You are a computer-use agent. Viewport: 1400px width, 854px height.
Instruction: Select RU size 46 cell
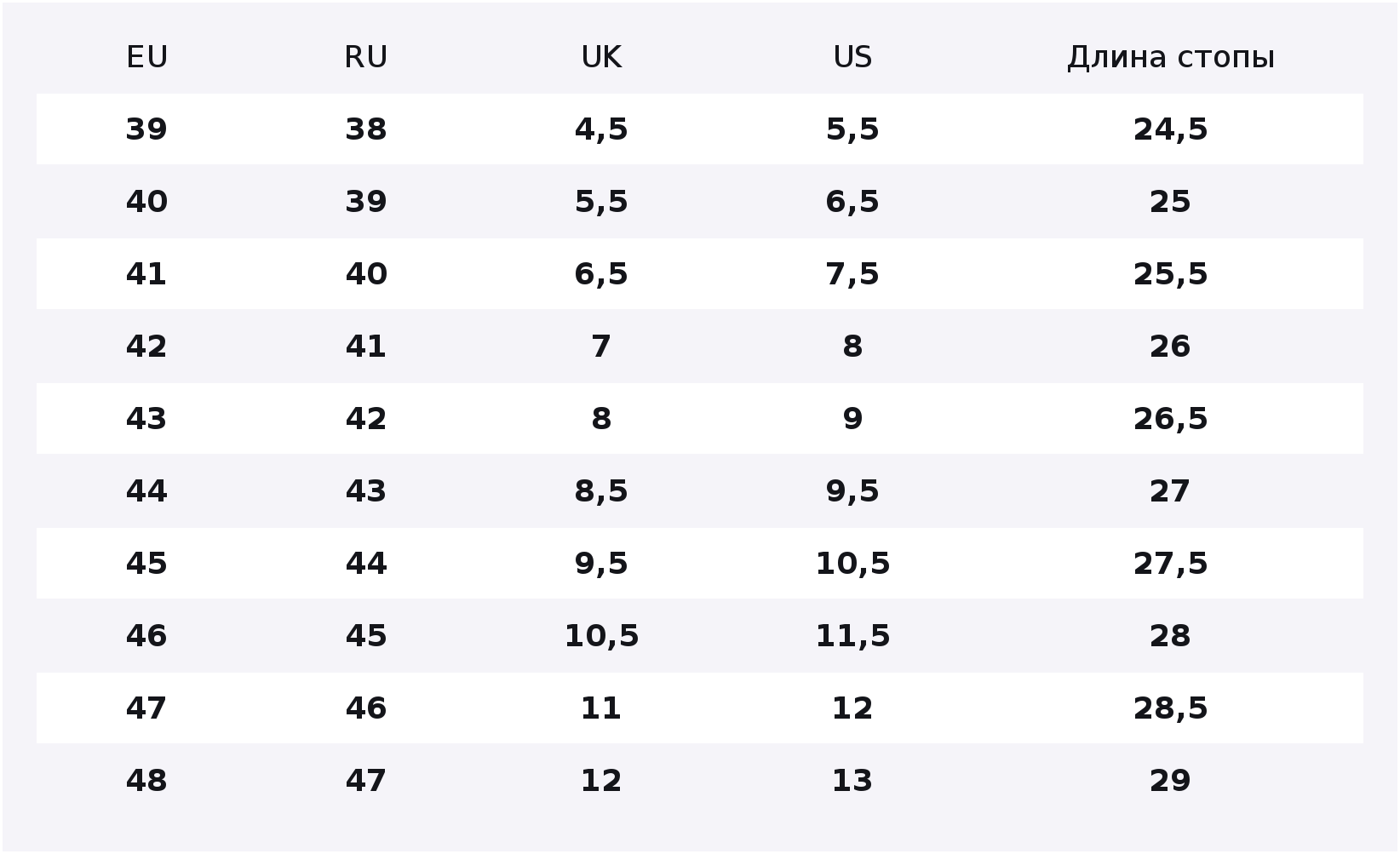(x=366, y=708)
